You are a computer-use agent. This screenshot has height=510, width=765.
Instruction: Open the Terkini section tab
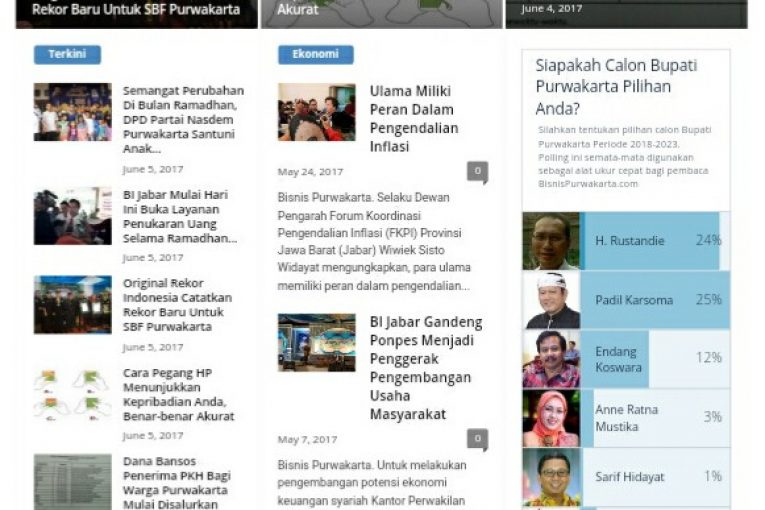click(67, 55)
